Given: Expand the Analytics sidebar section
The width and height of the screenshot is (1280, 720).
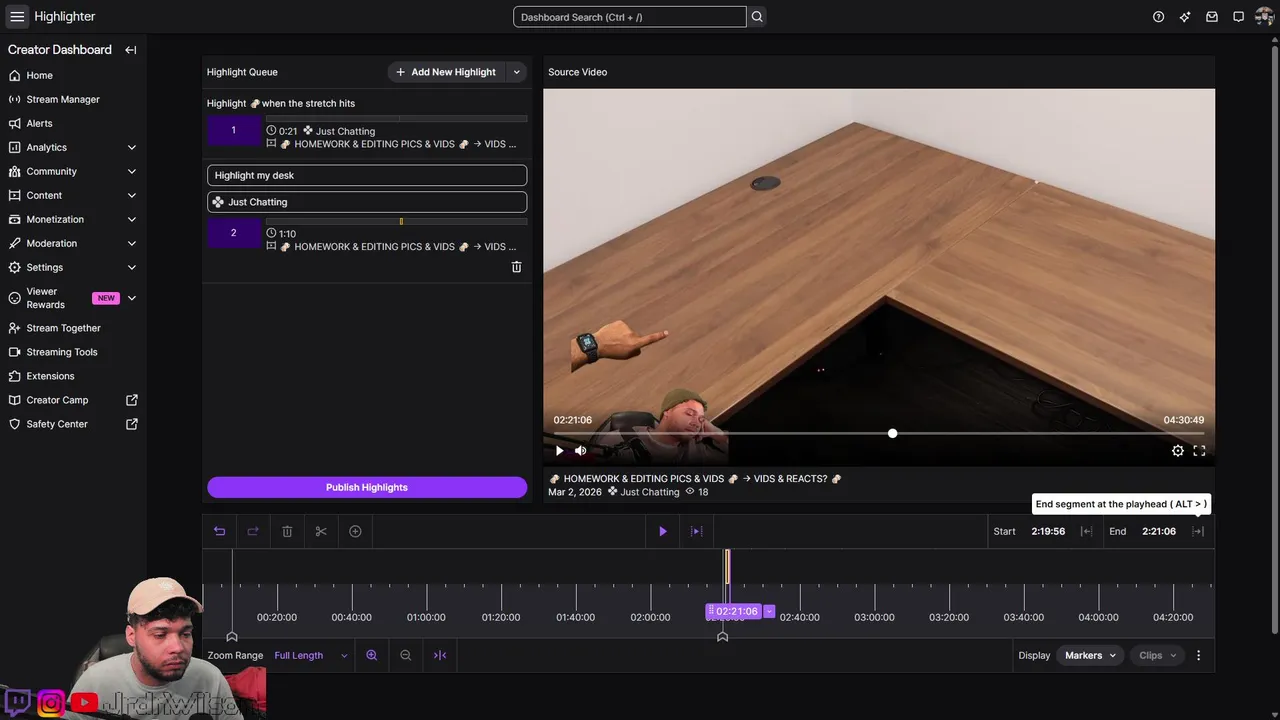Looking at the screenshot, I should (132, 147).
